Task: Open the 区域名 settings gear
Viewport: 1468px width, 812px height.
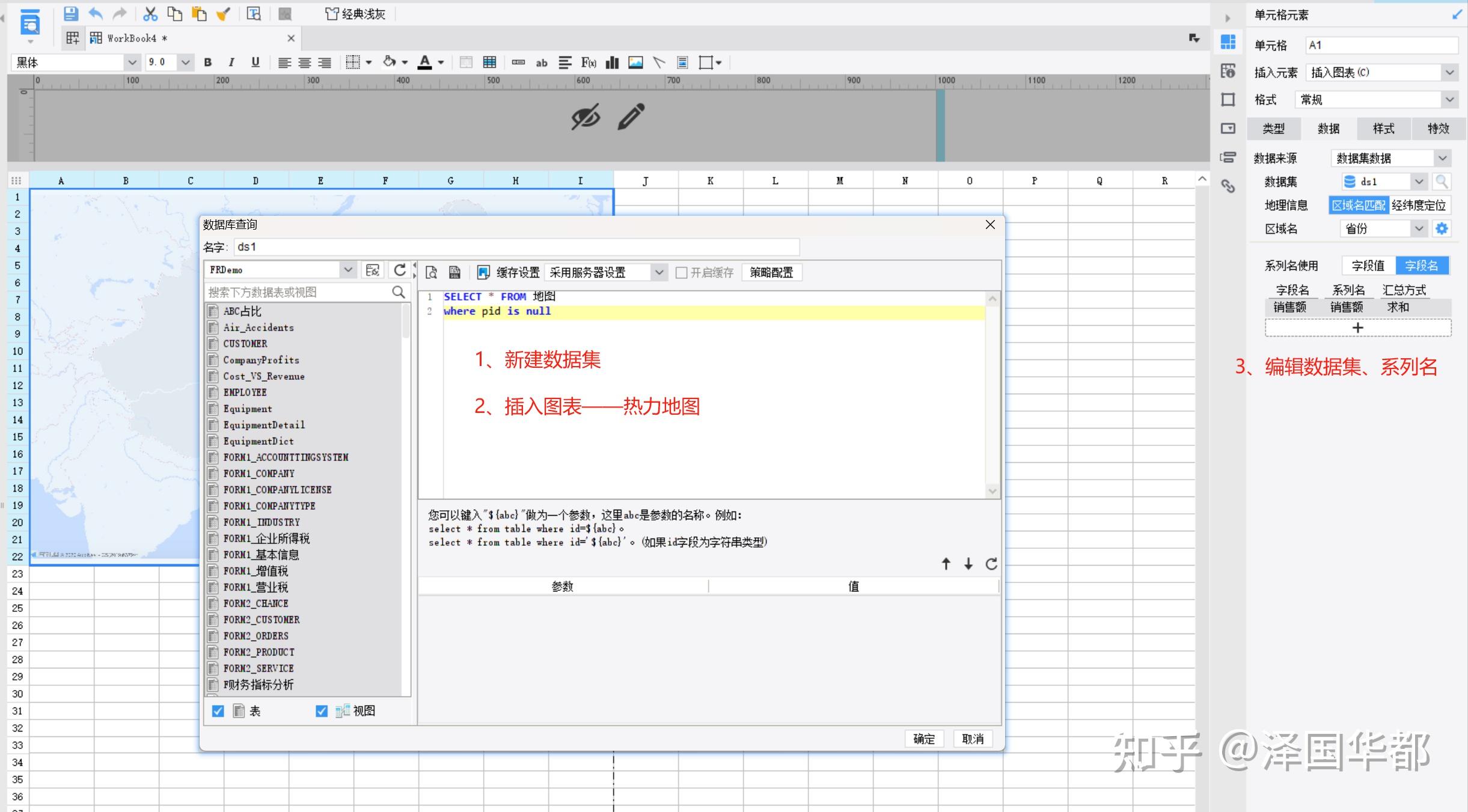Action: pos(1442,228)
